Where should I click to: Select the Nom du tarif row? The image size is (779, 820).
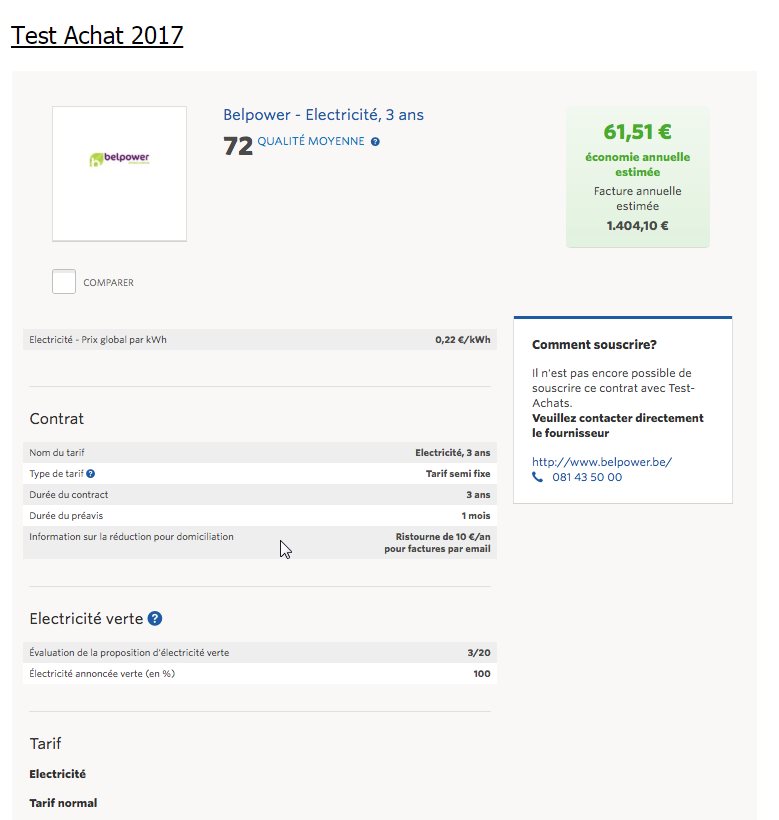tap(259, 453)
